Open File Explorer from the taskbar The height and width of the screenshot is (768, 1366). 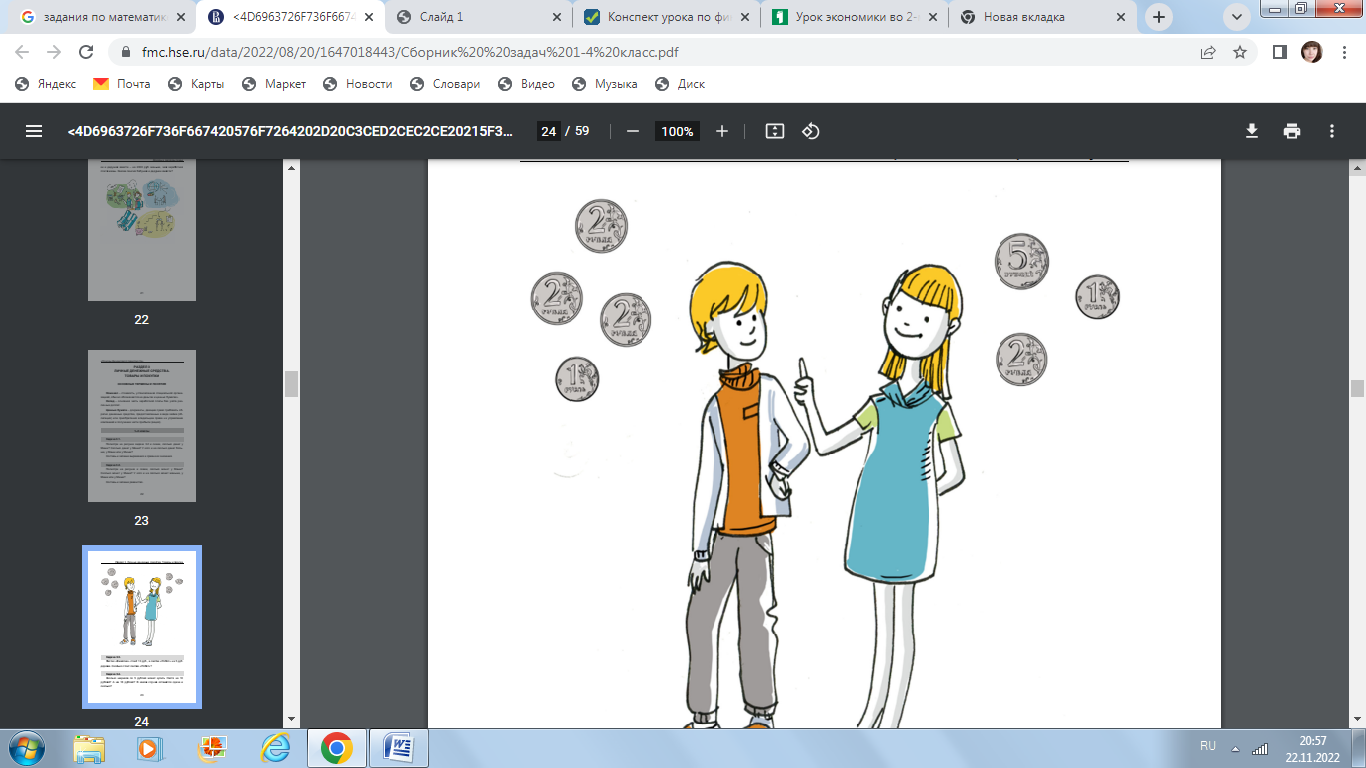click(x=88, y=747)
